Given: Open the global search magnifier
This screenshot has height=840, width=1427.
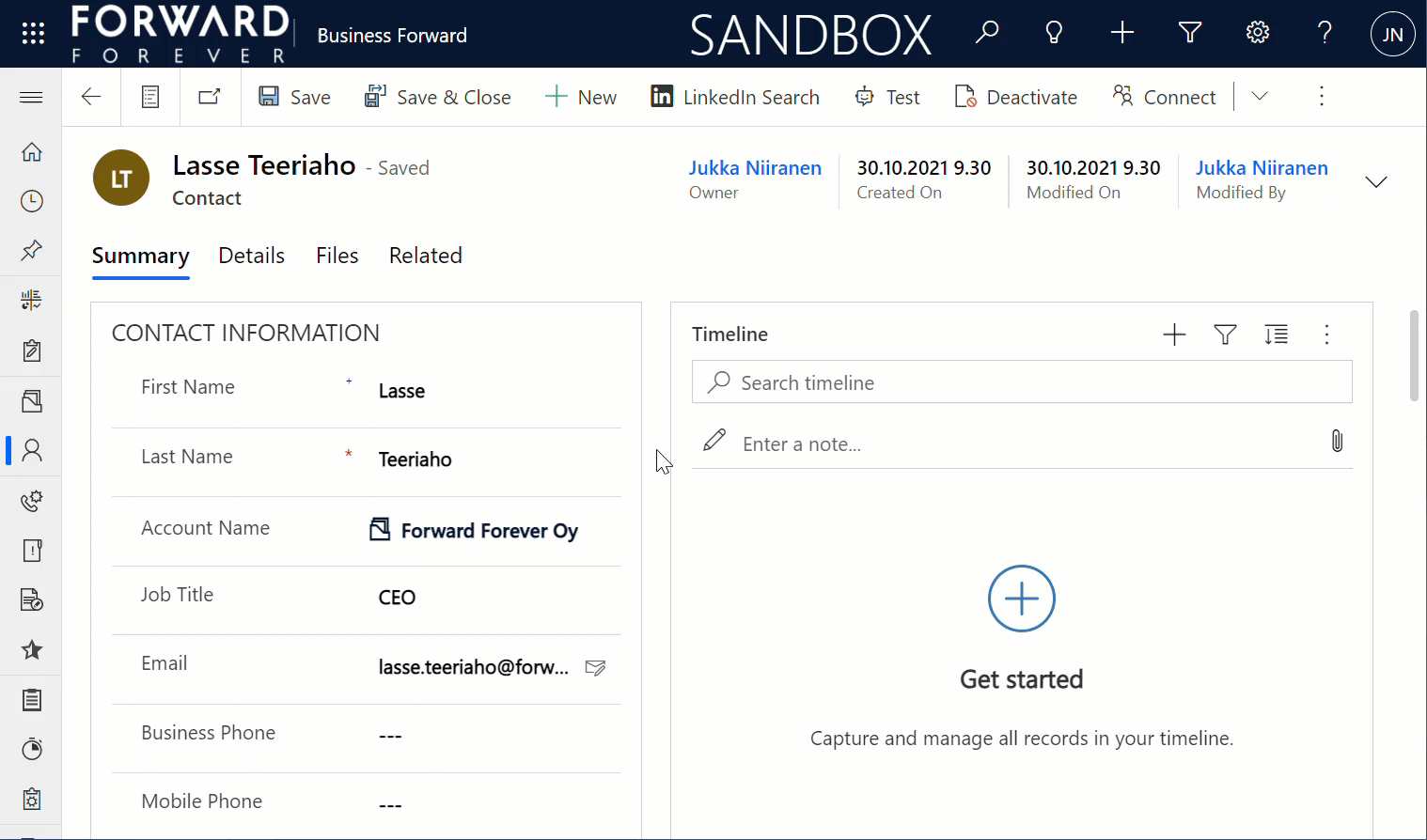Looking at the screenshot, I should [x=987, y=33].
